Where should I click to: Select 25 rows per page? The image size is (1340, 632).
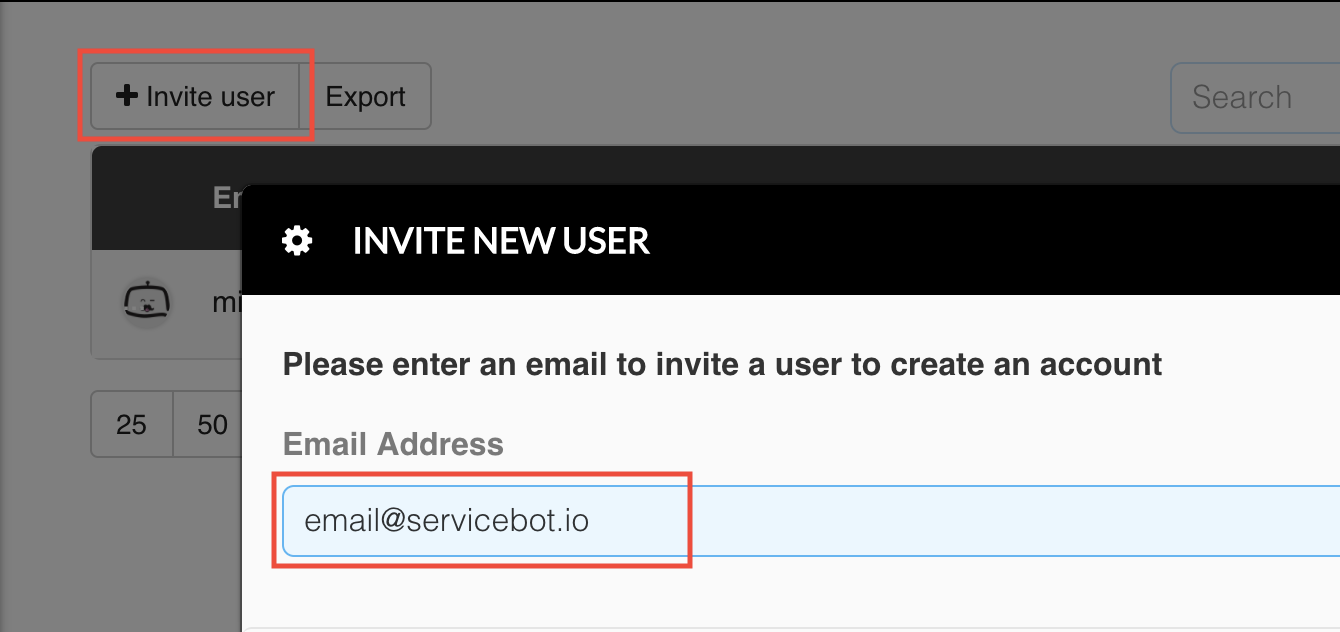[x=131, y=425]
